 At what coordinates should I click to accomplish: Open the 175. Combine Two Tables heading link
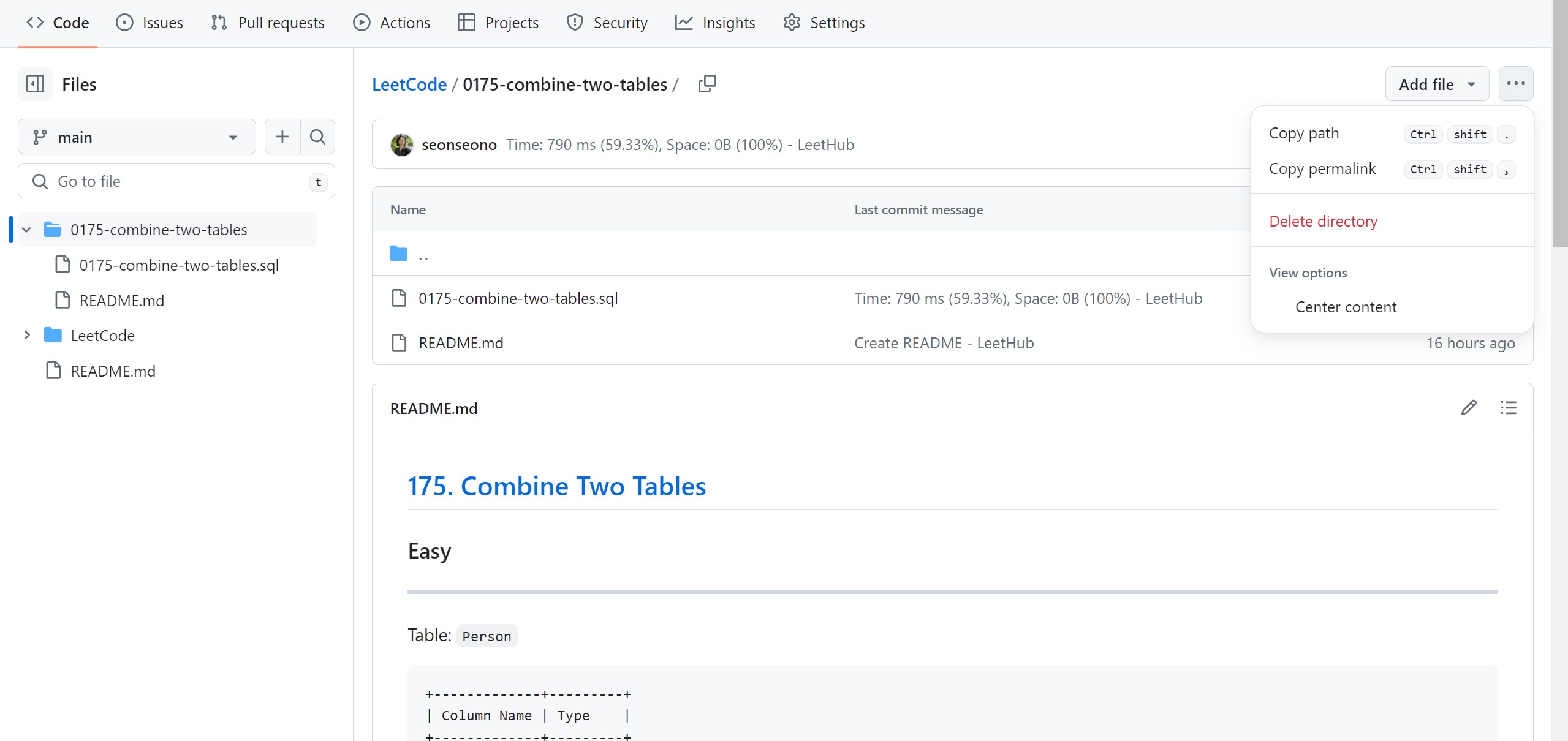coord(556,486)
